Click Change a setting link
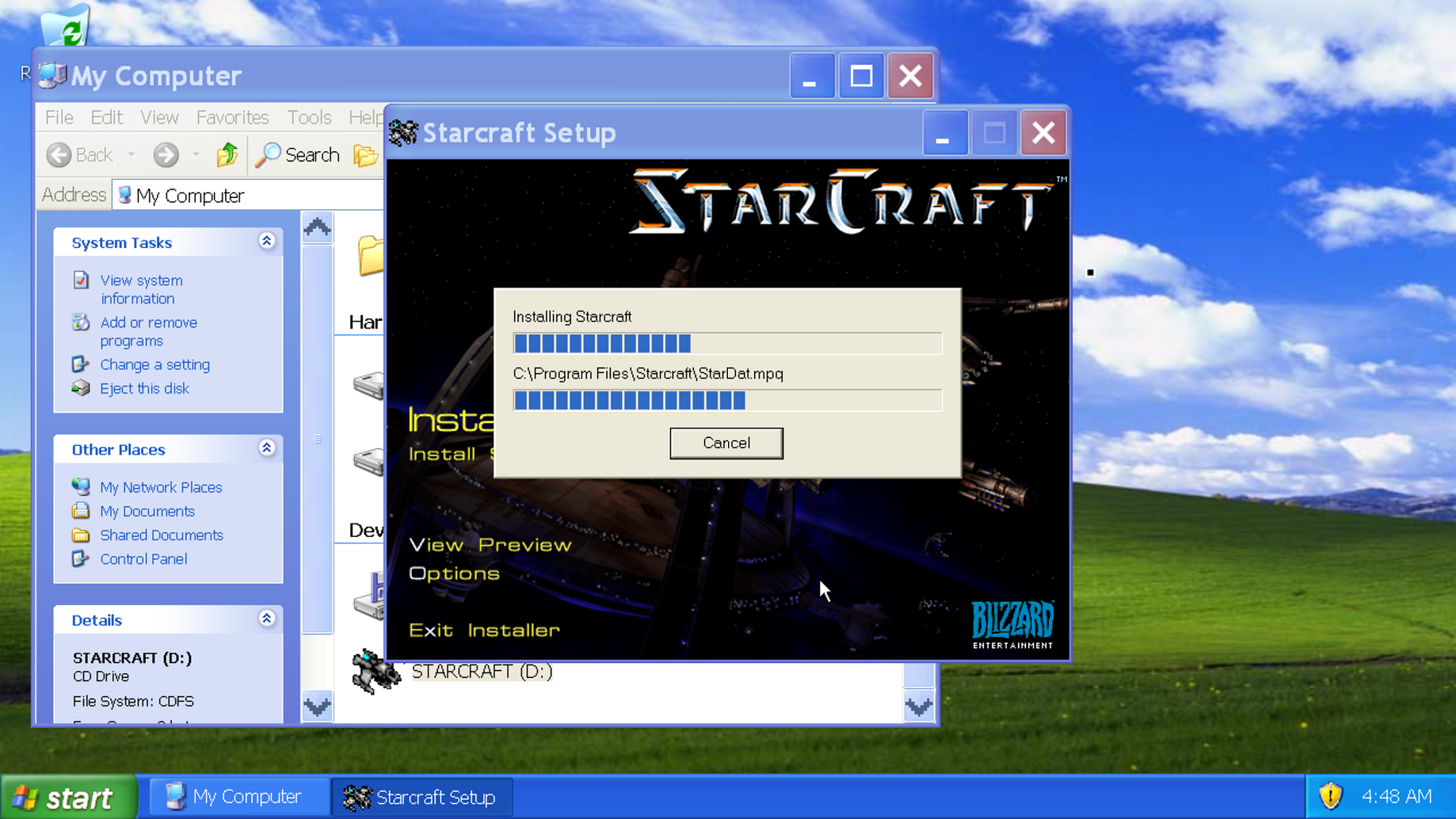This screenshot has width=1456, height=819. coord(154,364)
